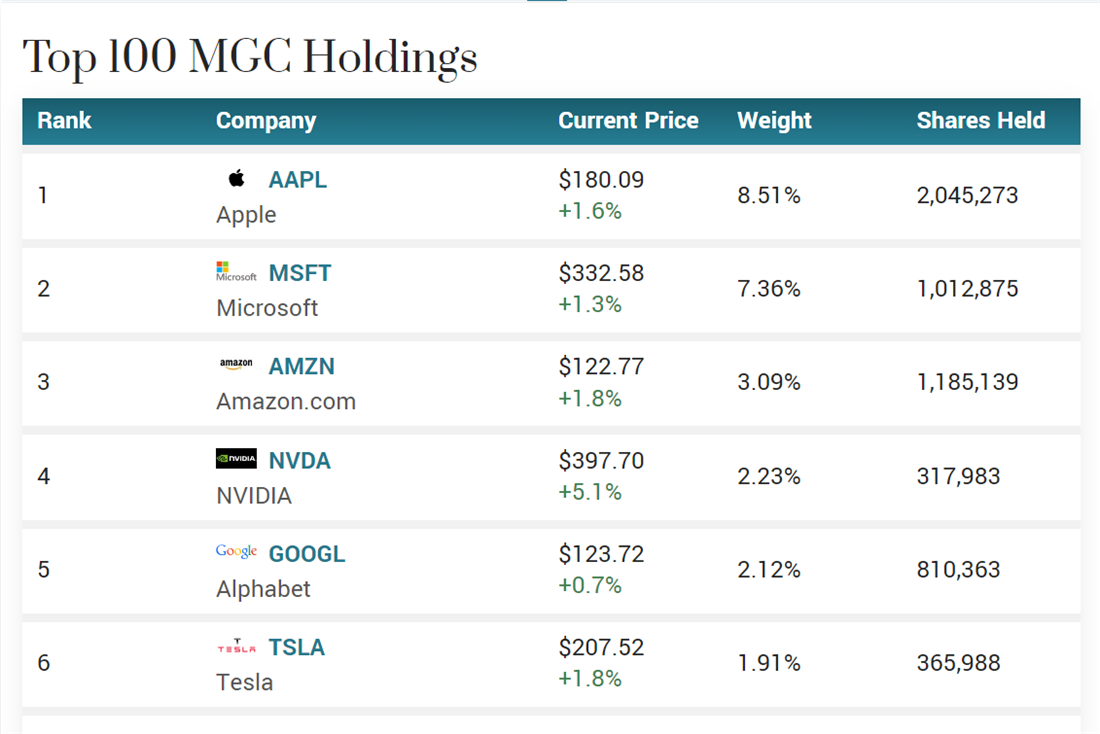Image resolution: width=1100 pixels, height=734 pixels.
Task: Sort by Shares Held column header
Action: click(x=980, y=121)
